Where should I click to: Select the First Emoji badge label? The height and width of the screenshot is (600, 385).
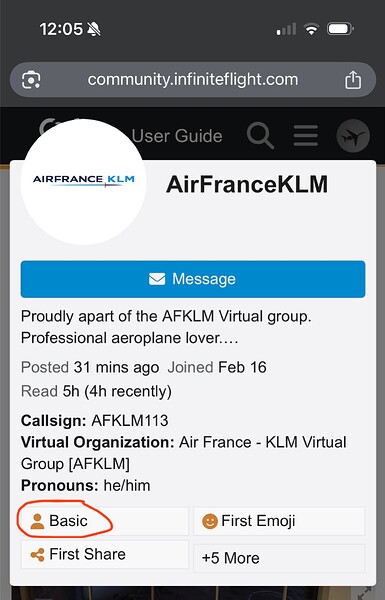(258, 521)
